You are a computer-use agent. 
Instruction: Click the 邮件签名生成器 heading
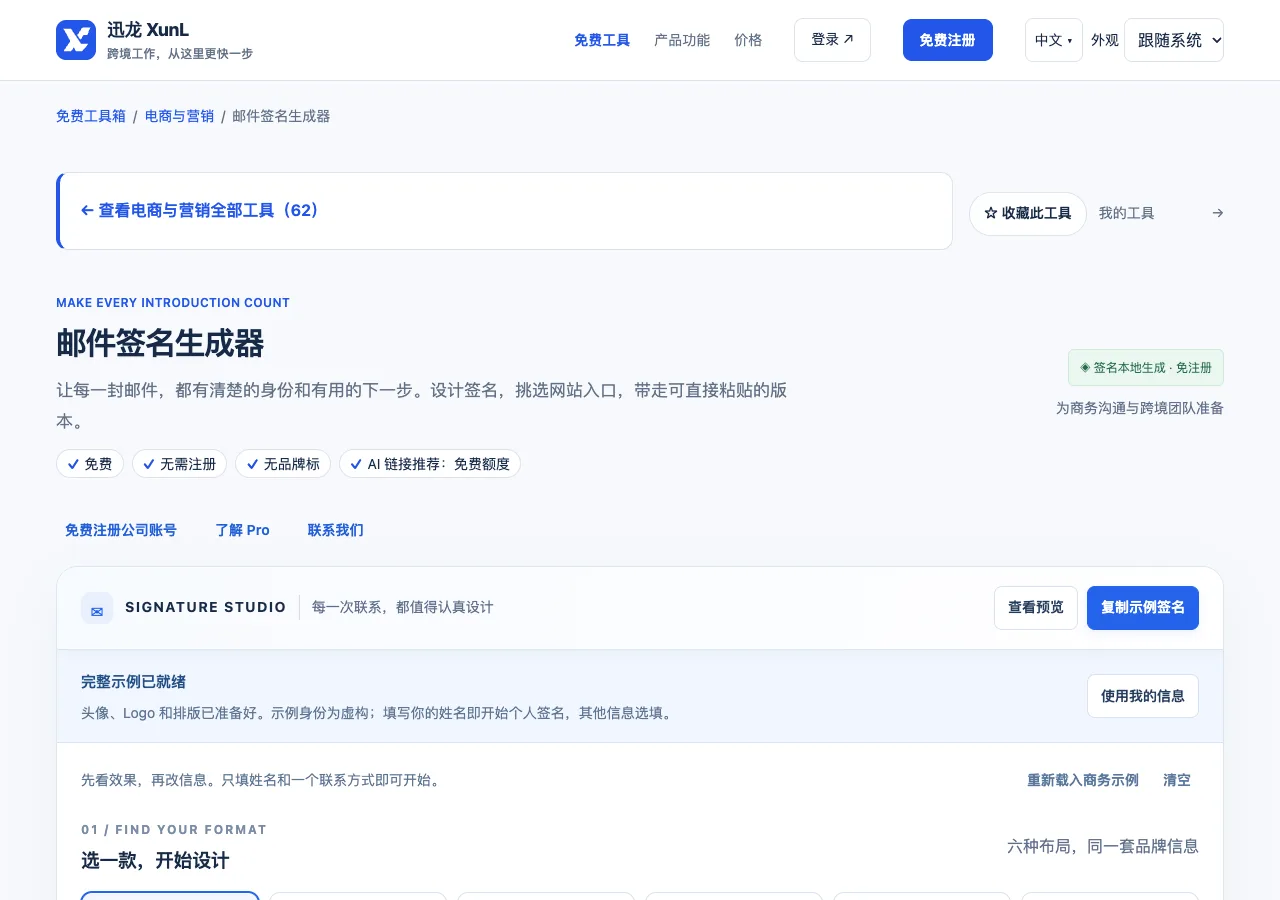(x=160, y=344)
